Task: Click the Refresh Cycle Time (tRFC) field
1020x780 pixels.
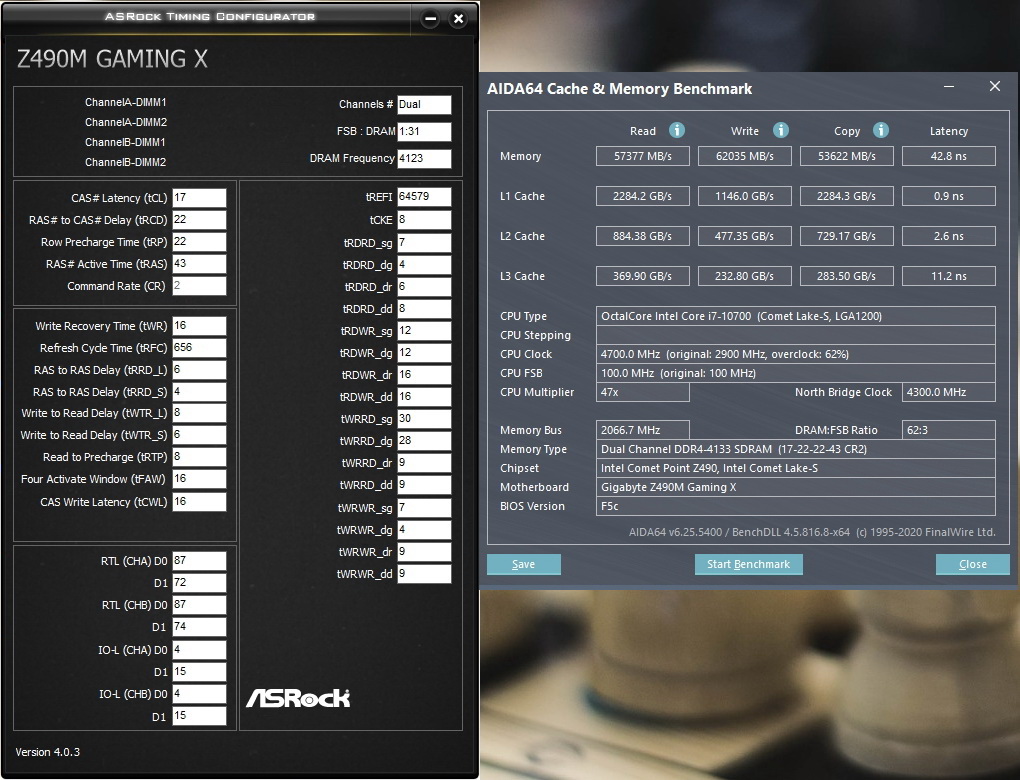Action: (x=199, y=347)
